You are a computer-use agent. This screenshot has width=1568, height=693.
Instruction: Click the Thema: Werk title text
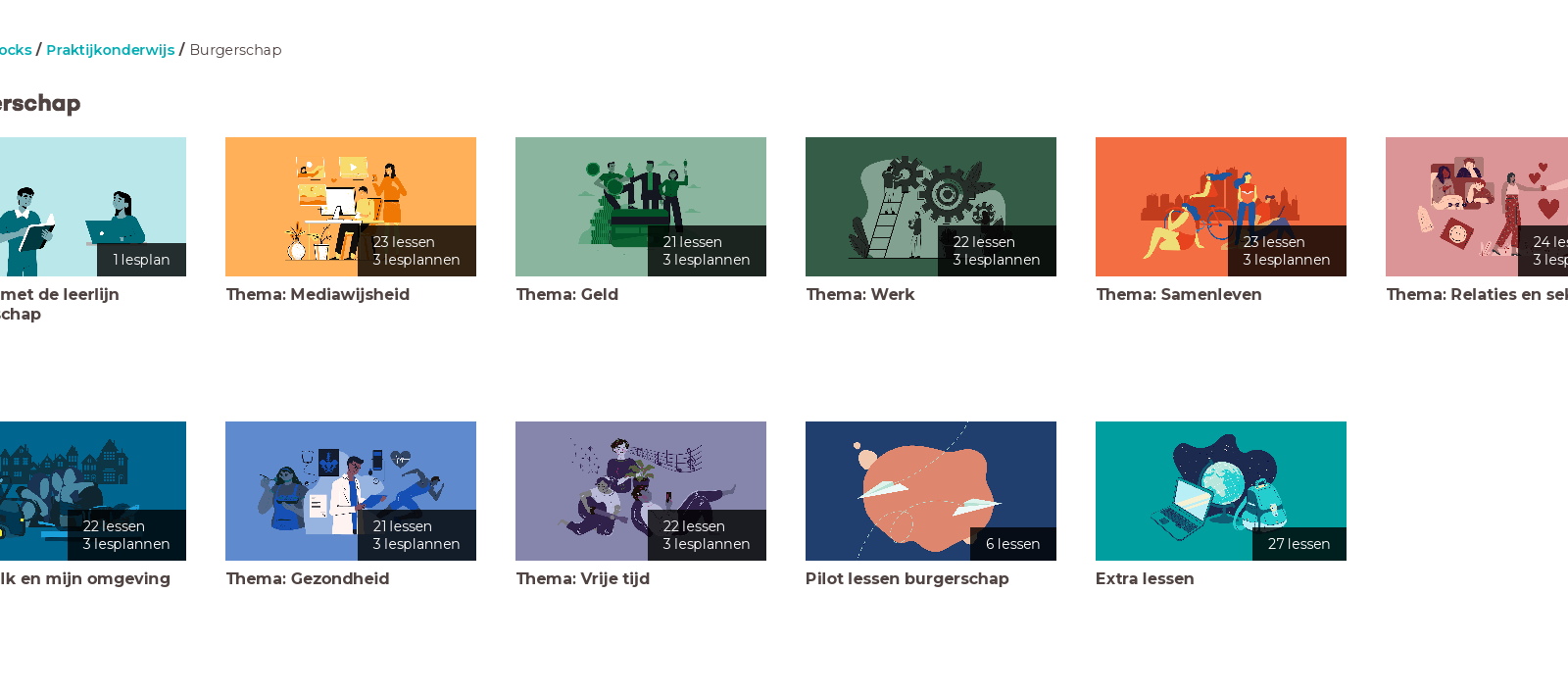coord(860,294)
